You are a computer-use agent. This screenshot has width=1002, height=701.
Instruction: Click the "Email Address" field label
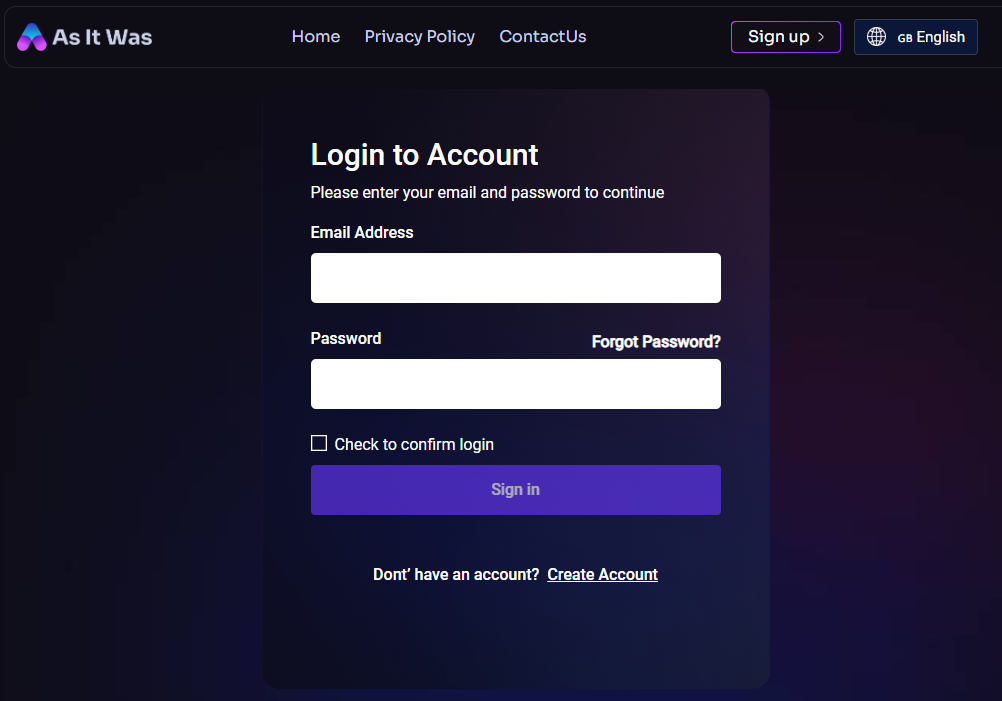coord(362,232)
